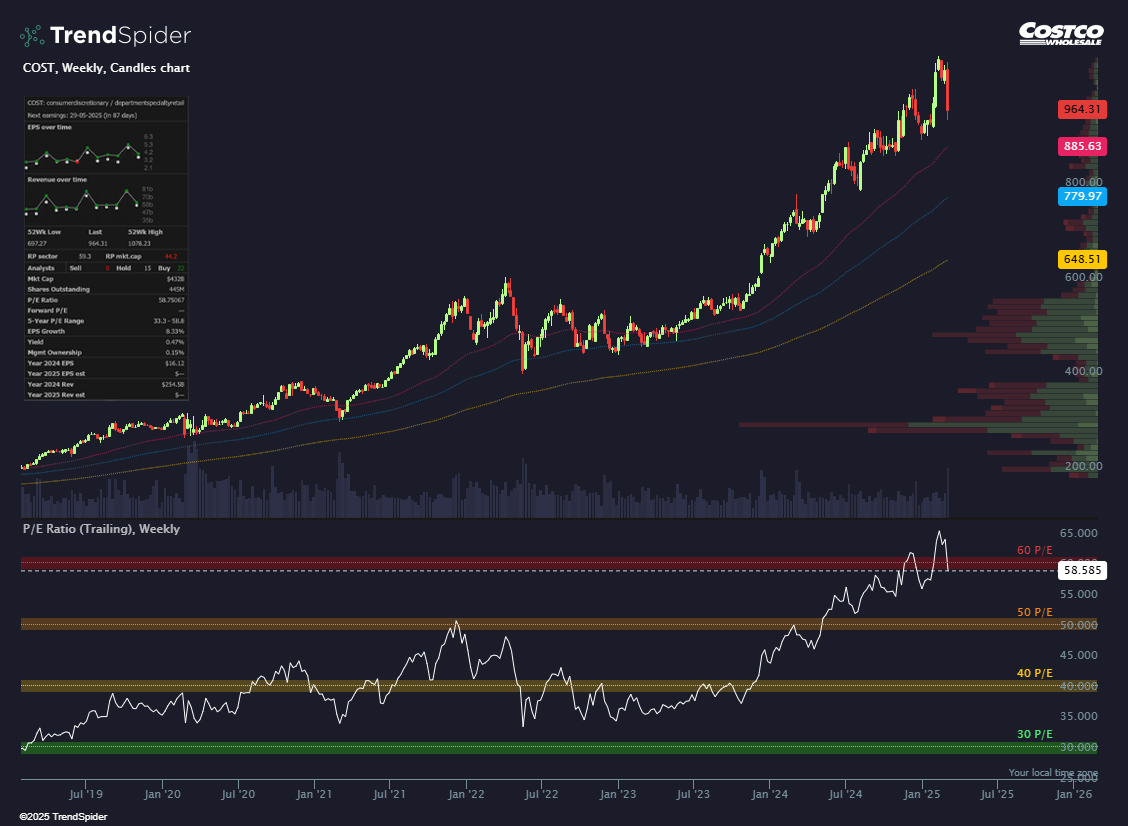Click the 'EPS Growth' row
This screenshot has width=1128, height=826.
(106, 332)
